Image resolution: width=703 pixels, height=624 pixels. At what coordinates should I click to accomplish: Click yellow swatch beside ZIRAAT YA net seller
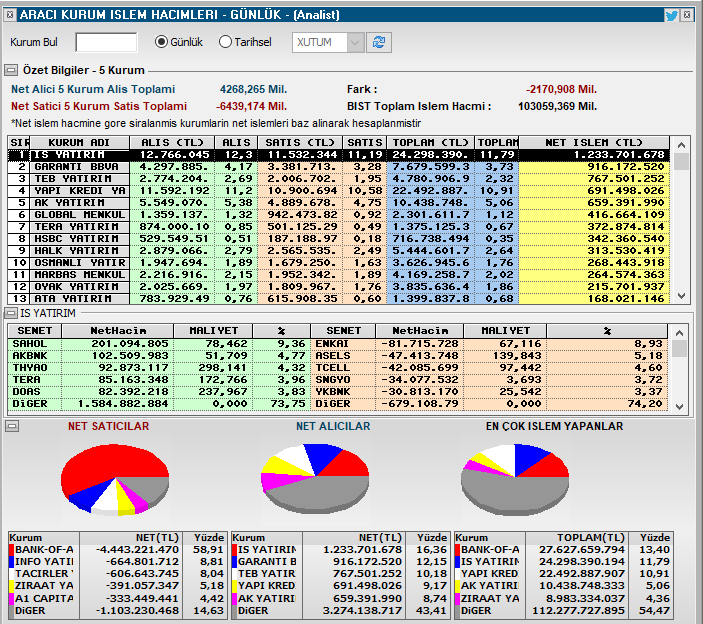pos(11,586)
